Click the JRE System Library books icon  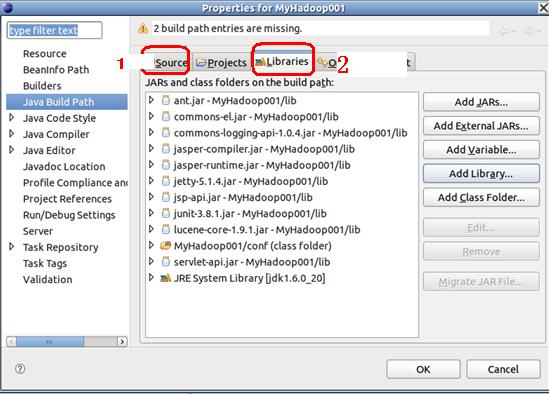coord(165,278)
